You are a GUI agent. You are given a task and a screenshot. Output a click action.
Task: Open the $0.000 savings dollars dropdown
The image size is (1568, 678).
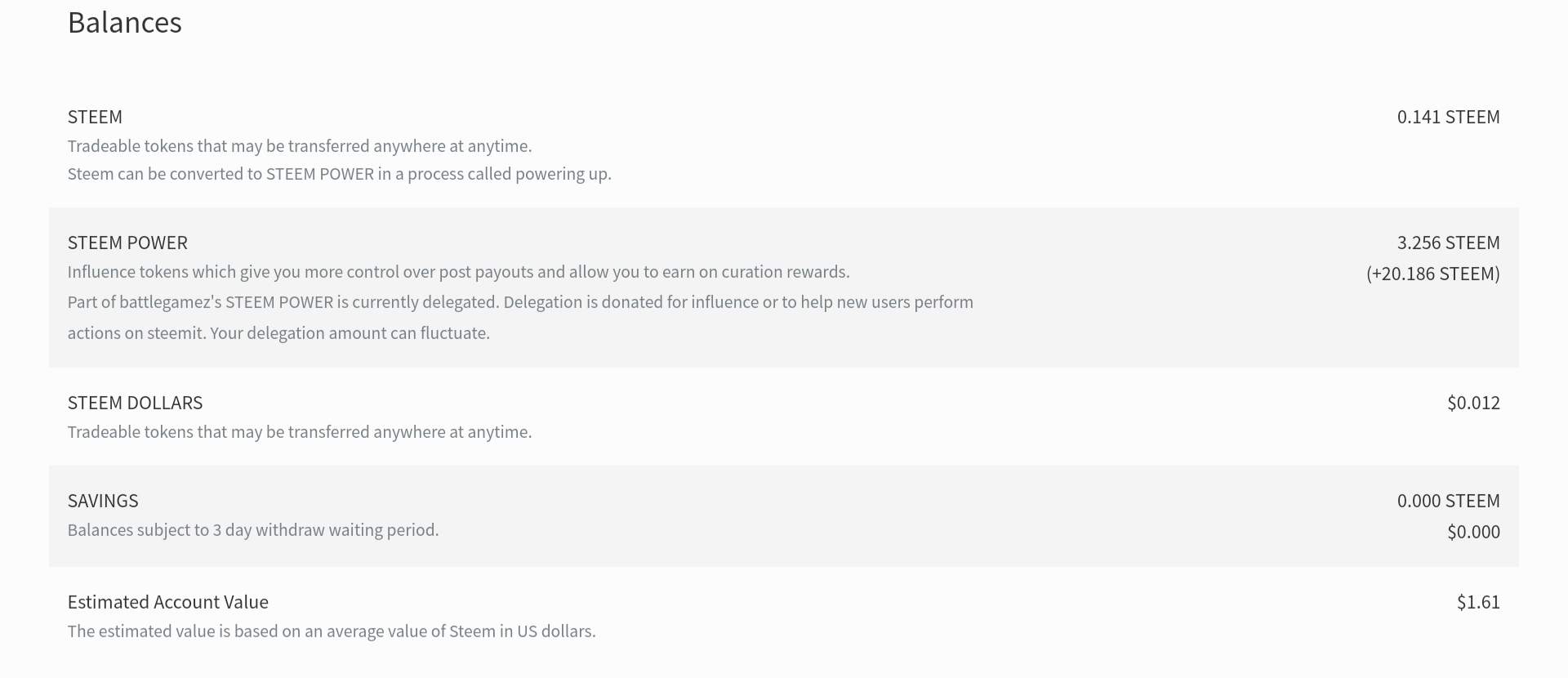[1473, 532]
